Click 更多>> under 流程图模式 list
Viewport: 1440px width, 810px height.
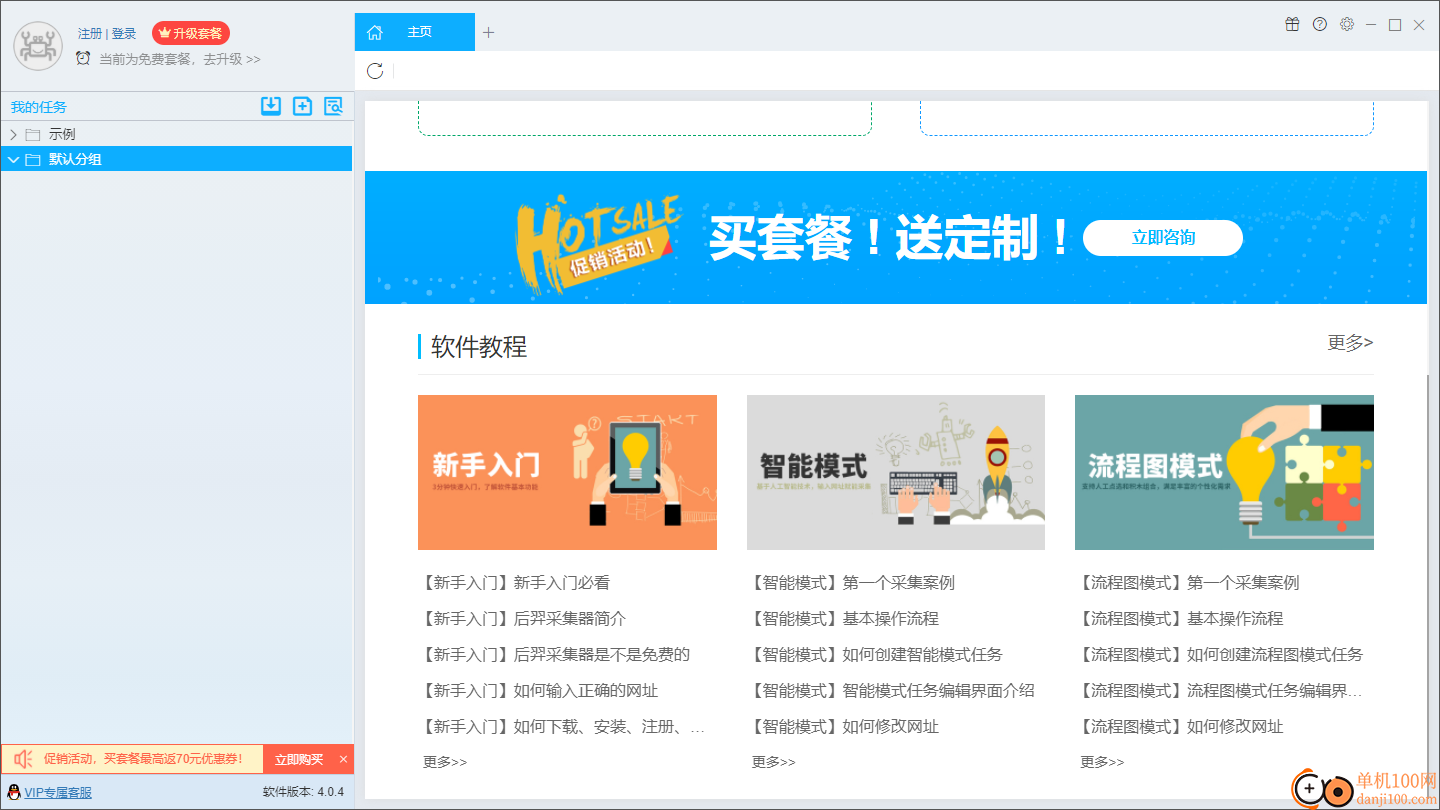1102,762
